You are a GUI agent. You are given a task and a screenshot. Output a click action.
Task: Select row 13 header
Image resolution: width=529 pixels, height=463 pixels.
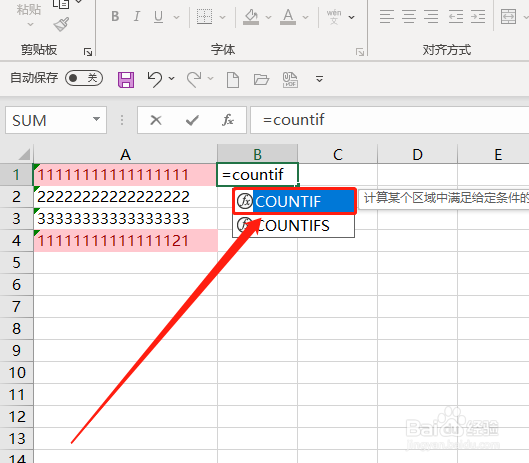[x=16, y=438]
